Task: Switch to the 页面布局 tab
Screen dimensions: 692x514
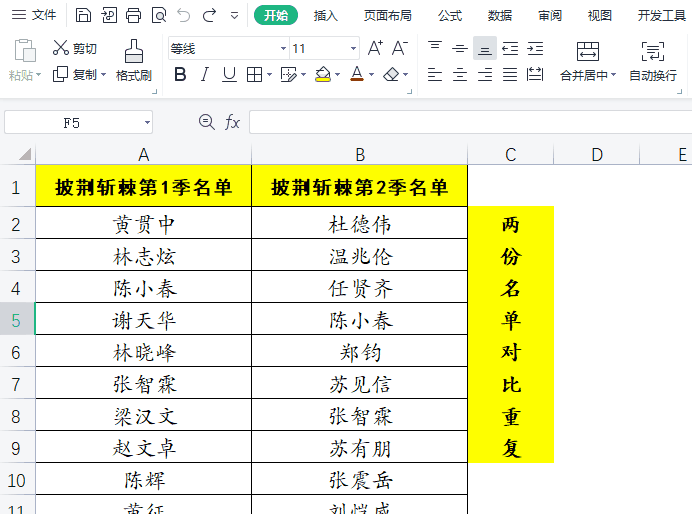Action: click(x=387, y=15)
